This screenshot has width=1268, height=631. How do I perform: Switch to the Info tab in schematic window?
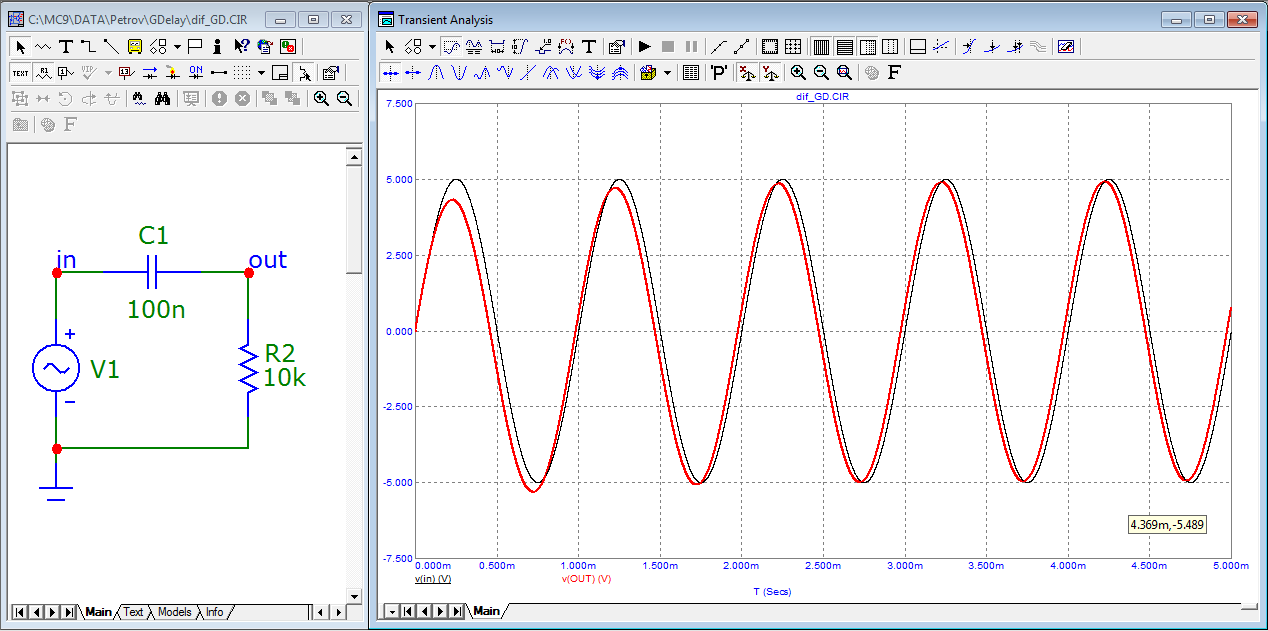point(215,612)
